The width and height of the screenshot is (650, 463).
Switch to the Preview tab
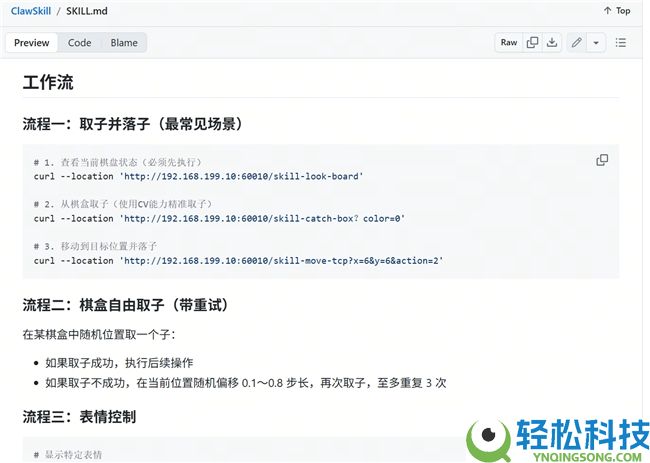[x=32, y=43]
